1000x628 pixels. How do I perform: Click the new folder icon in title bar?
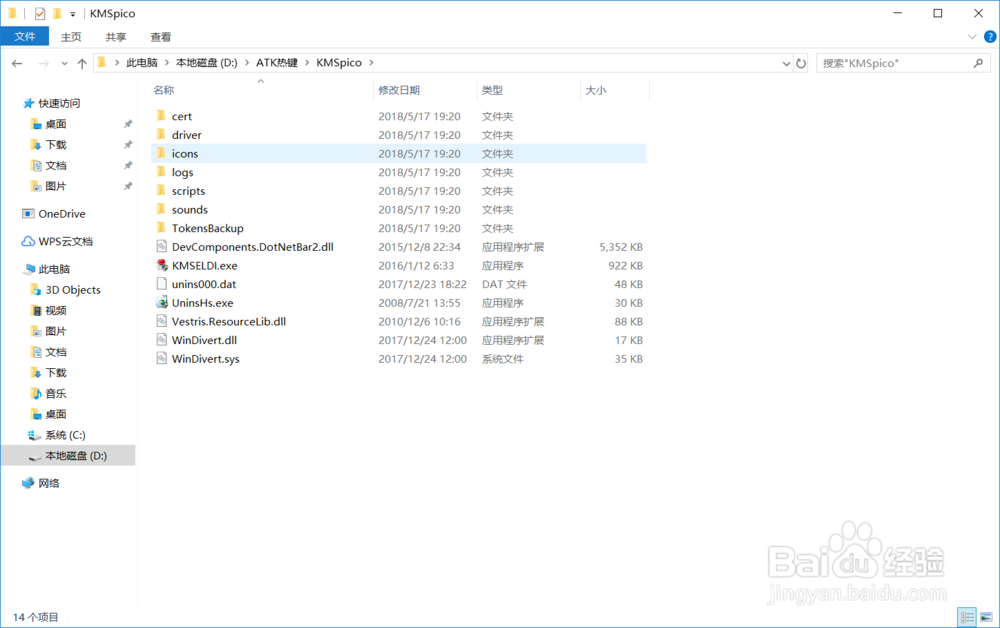tap(57, 13)
